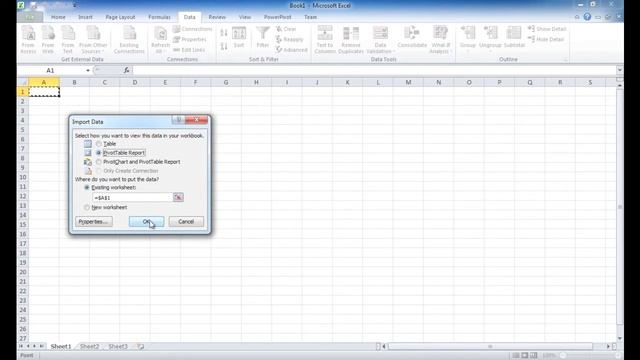Choose the Existing worksheet radio option
Screen dimensions: 640x360
87,187
